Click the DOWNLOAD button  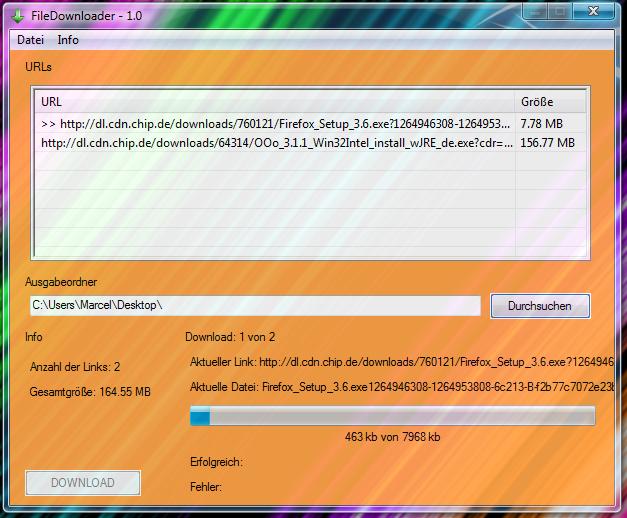point(83,483)
